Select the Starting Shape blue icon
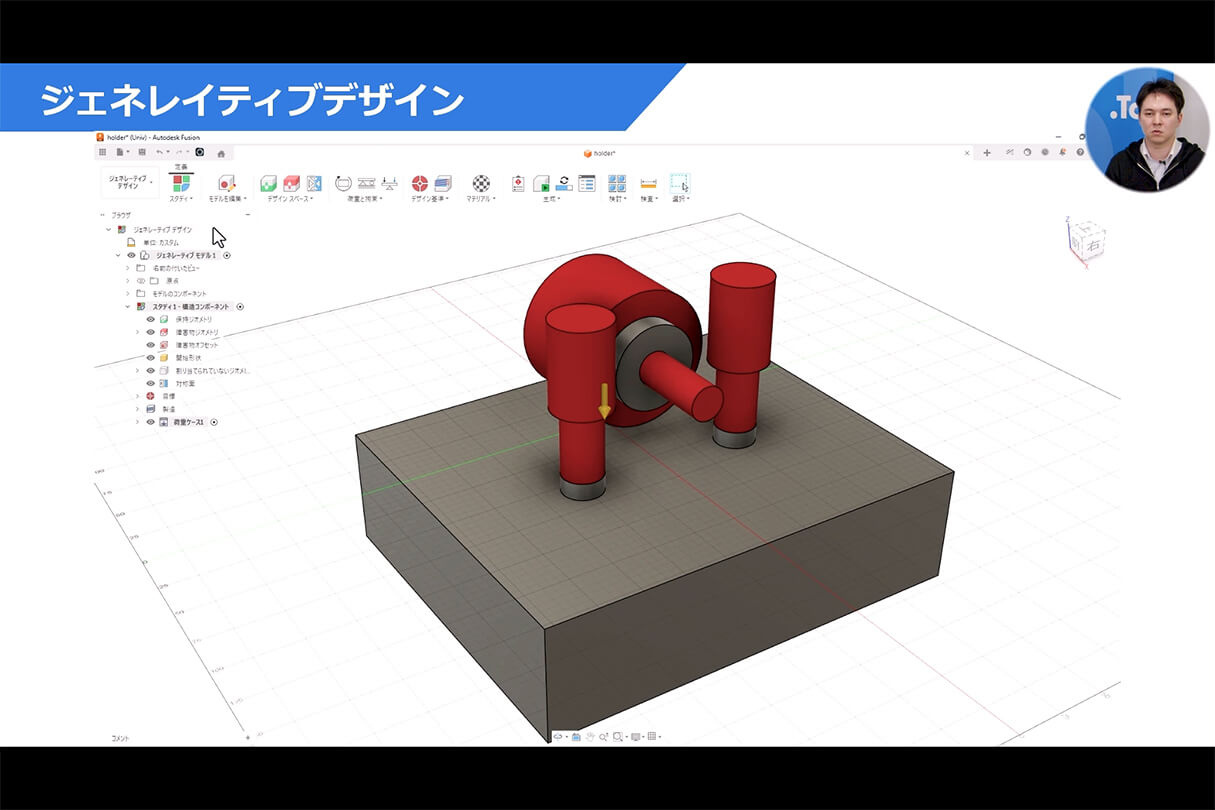 (314, 183)
